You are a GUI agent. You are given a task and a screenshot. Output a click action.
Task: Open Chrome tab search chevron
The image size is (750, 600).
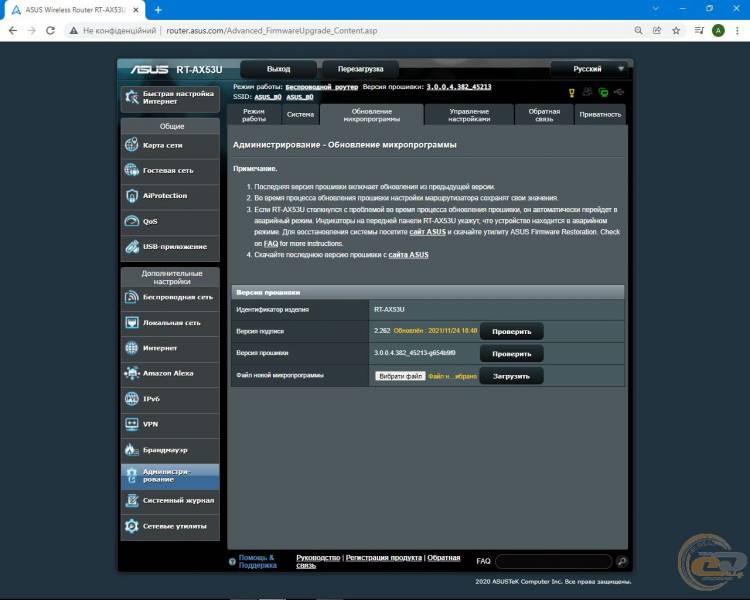tap(655, 9)
